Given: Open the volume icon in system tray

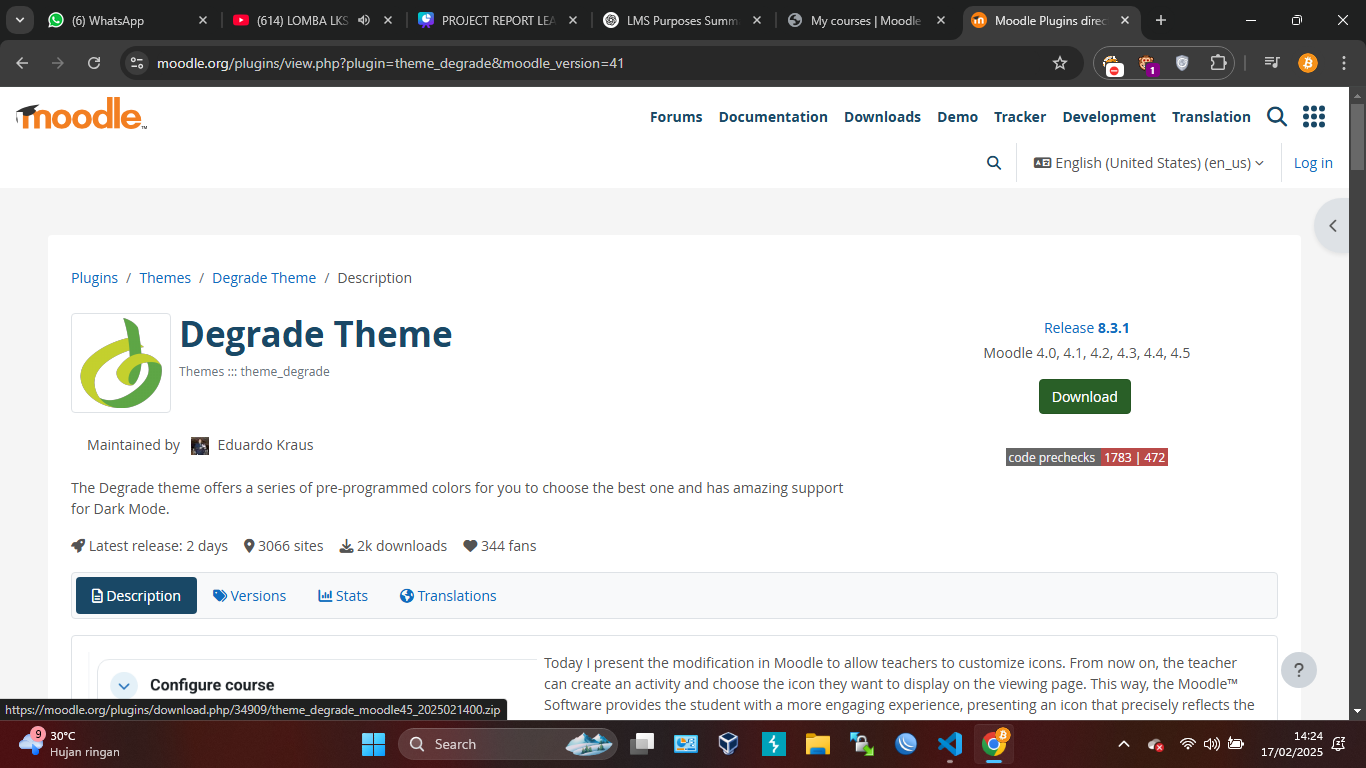Looking at the screenshot, I should pyautogui.click(x=1211, y=744).
